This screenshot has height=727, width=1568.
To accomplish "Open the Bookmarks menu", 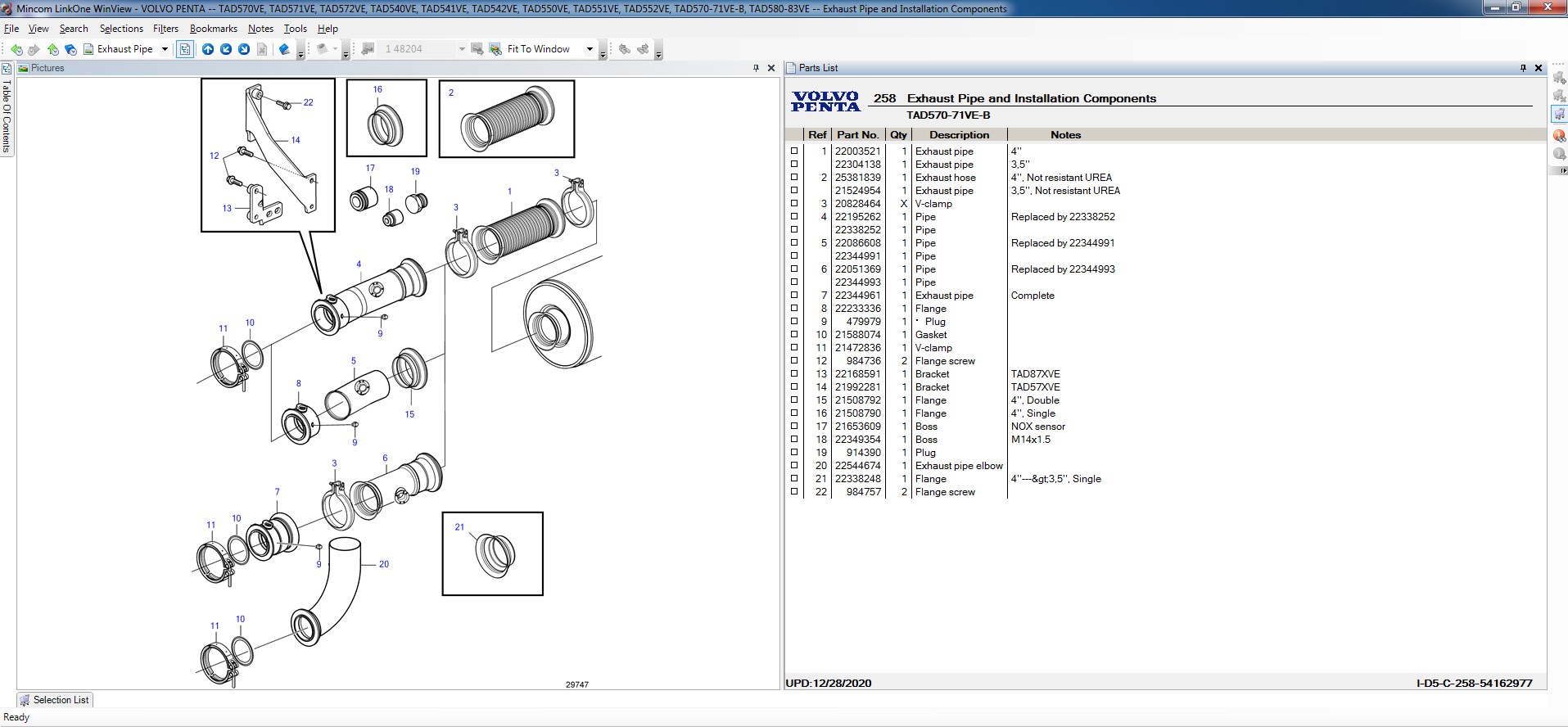I will pos(213,29).
